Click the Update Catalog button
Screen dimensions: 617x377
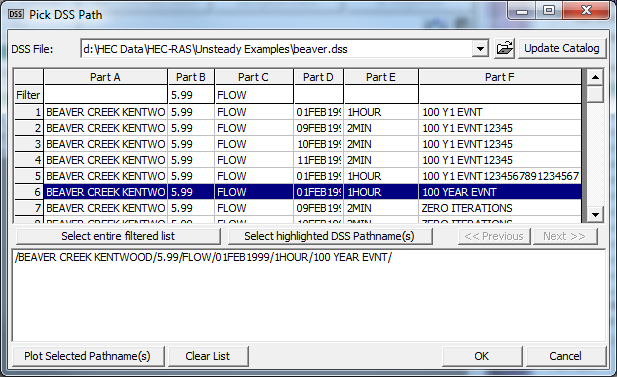coord(562,49)
